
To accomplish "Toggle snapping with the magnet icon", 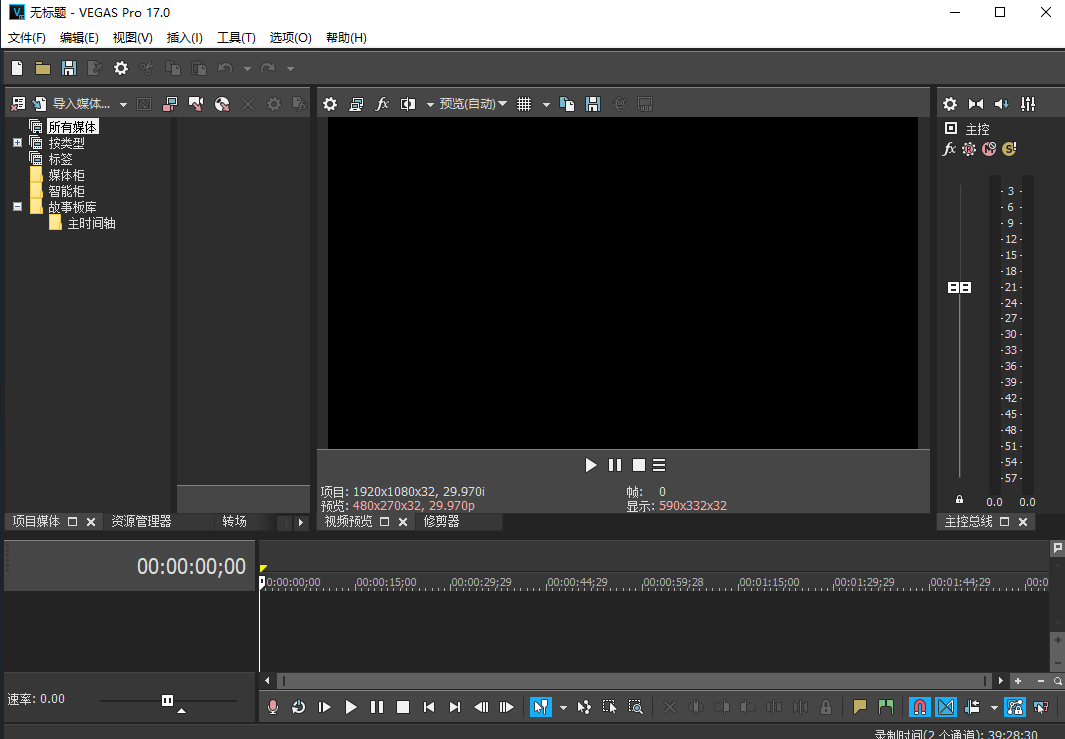I will (920, 707).
